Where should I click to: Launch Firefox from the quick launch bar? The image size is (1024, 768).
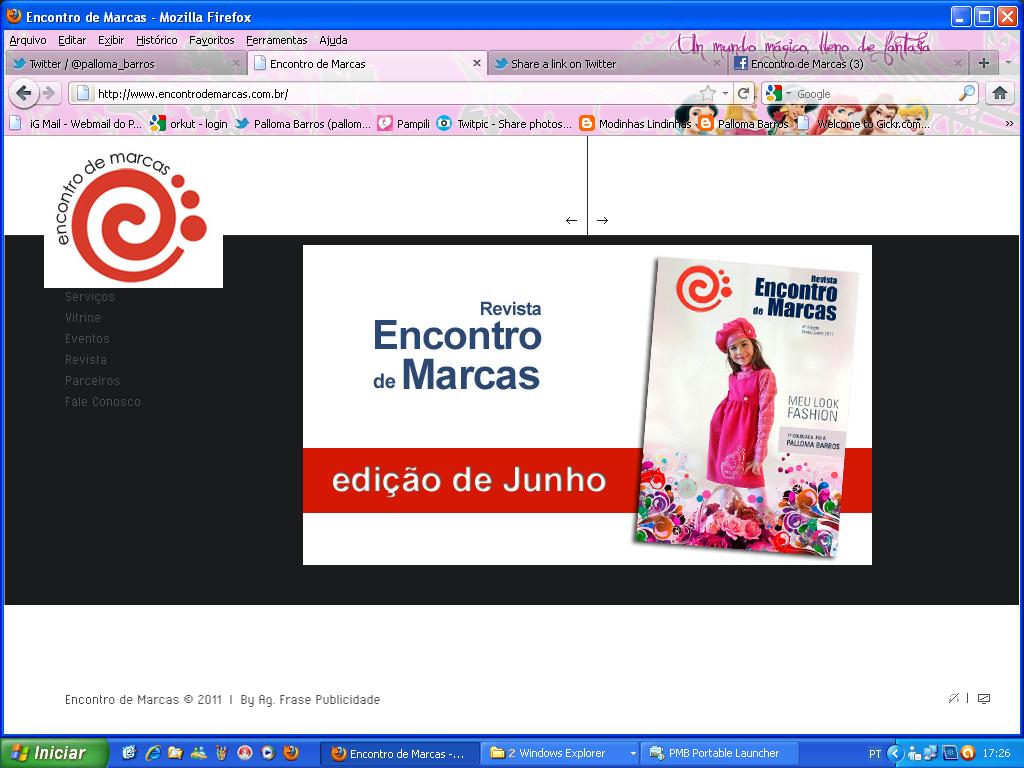(x=291, y=753)
